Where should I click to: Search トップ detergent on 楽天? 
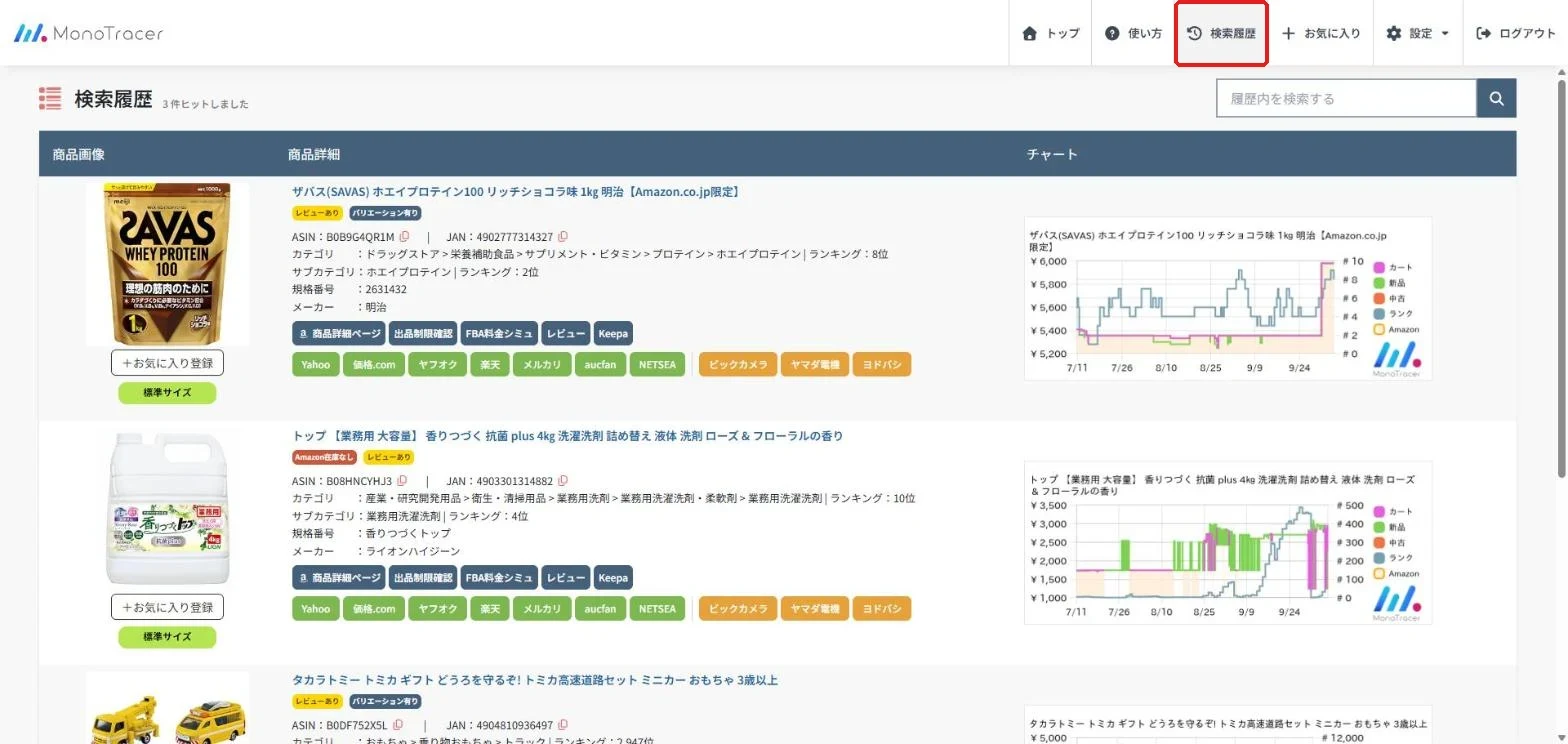click(x=490, y=608)
